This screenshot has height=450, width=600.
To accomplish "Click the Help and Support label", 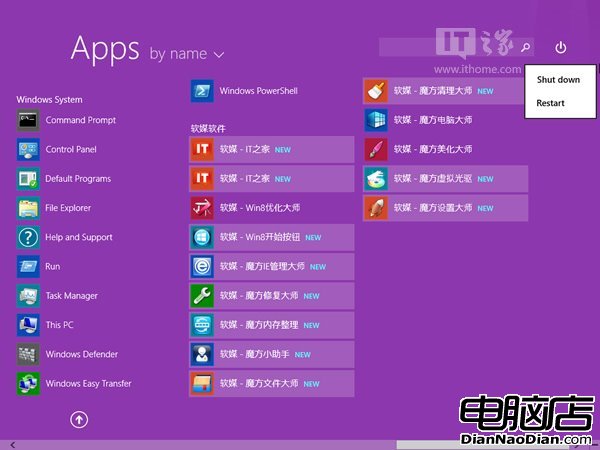I will click(x=79, y=238).
